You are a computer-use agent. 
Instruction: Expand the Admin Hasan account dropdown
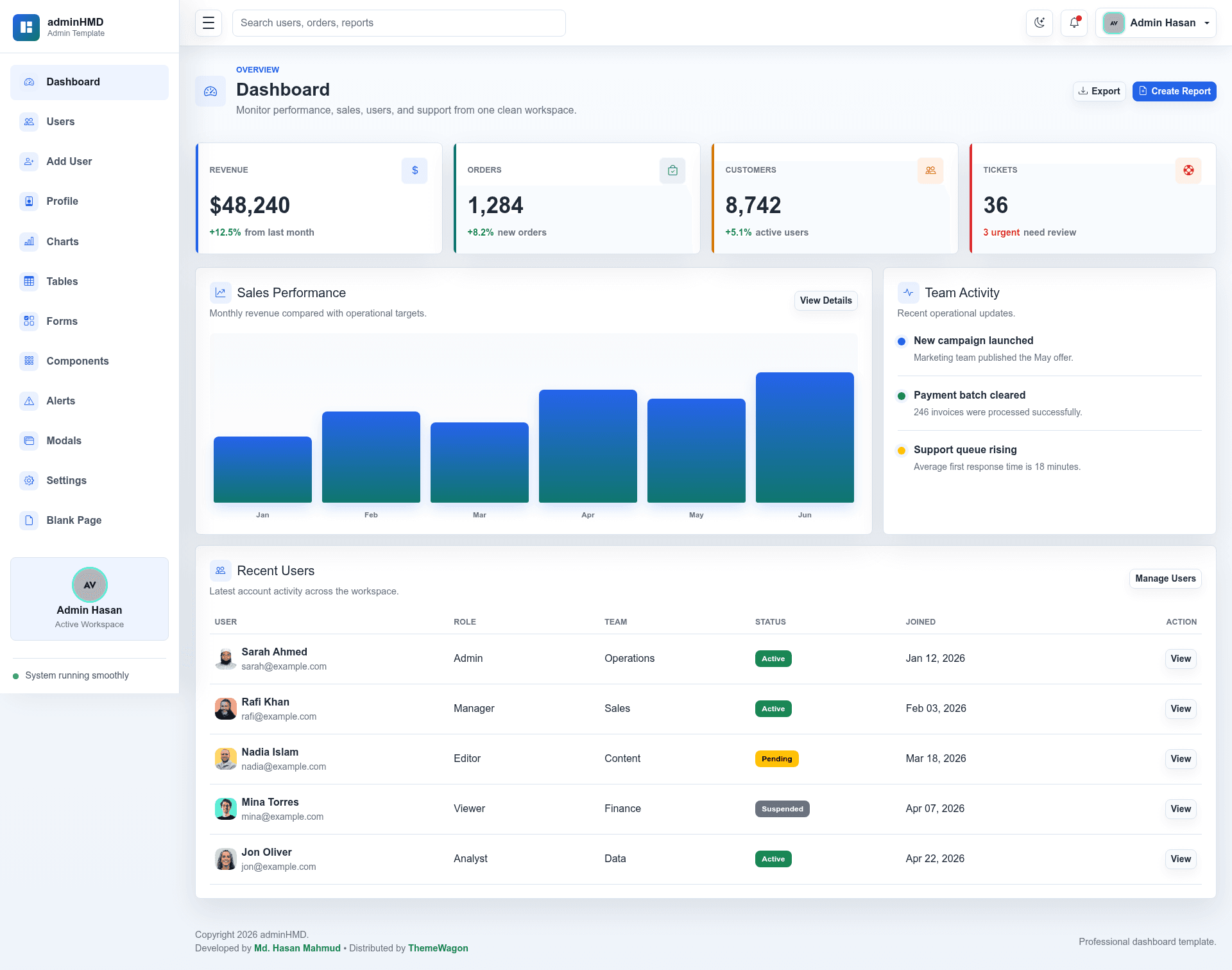(x=1156, y=23)
